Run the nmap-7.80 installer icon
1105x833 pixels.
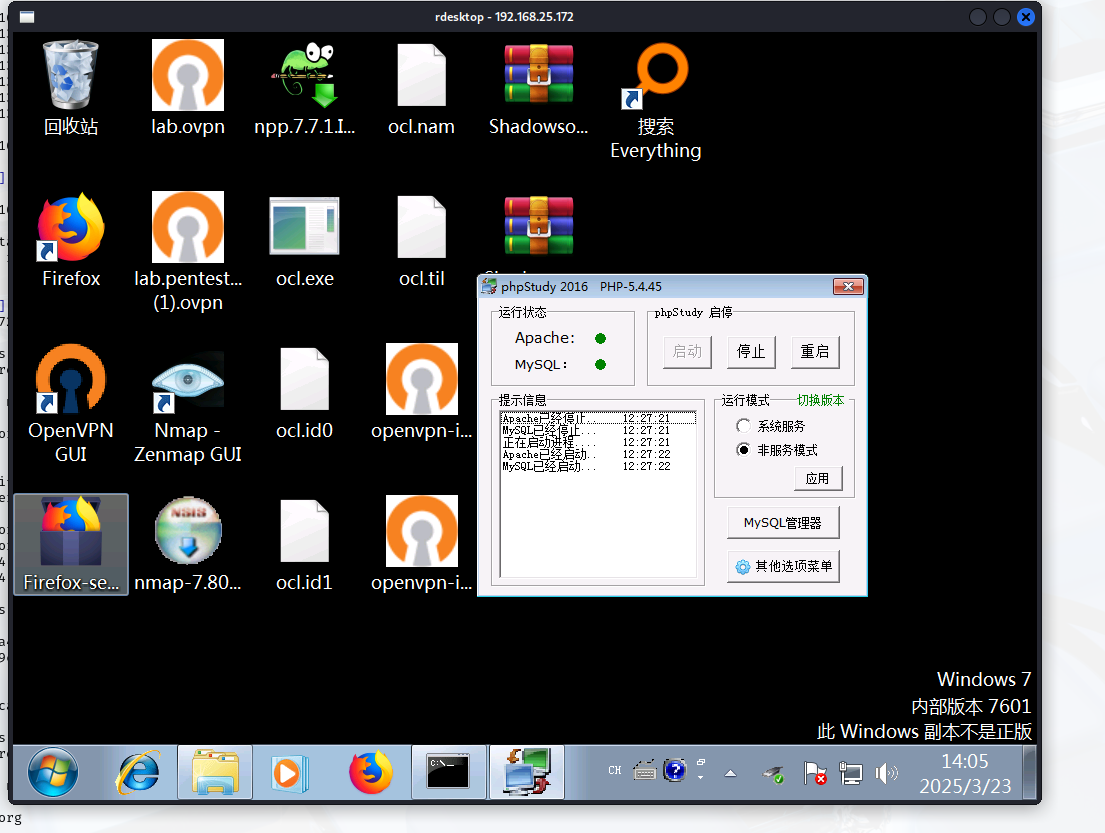tap(187, 543)
